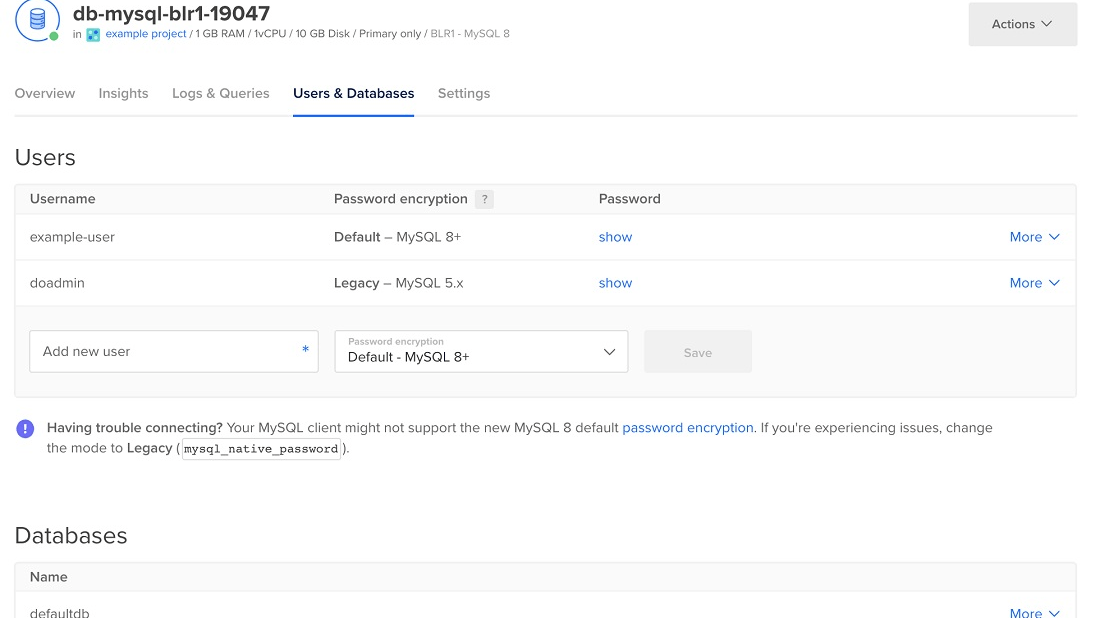Expand More options for doadmin

(x=1034, y=283)
